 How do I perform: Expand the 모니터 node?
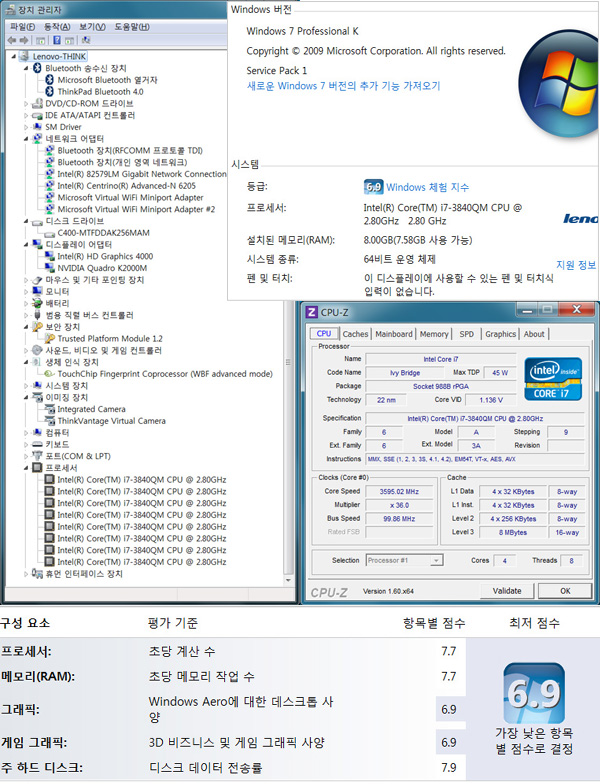click(x=26, y=292)
